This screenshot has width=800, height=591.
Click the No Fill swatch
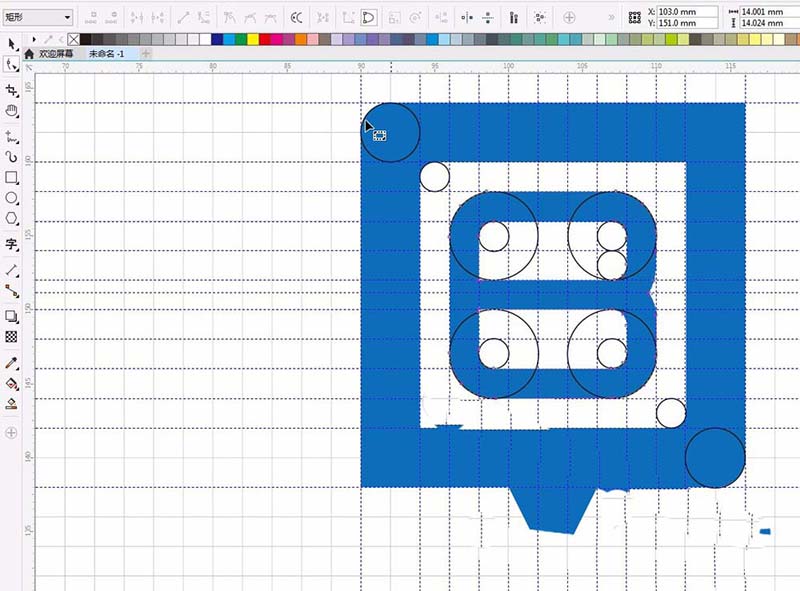(x=73, y=39)
